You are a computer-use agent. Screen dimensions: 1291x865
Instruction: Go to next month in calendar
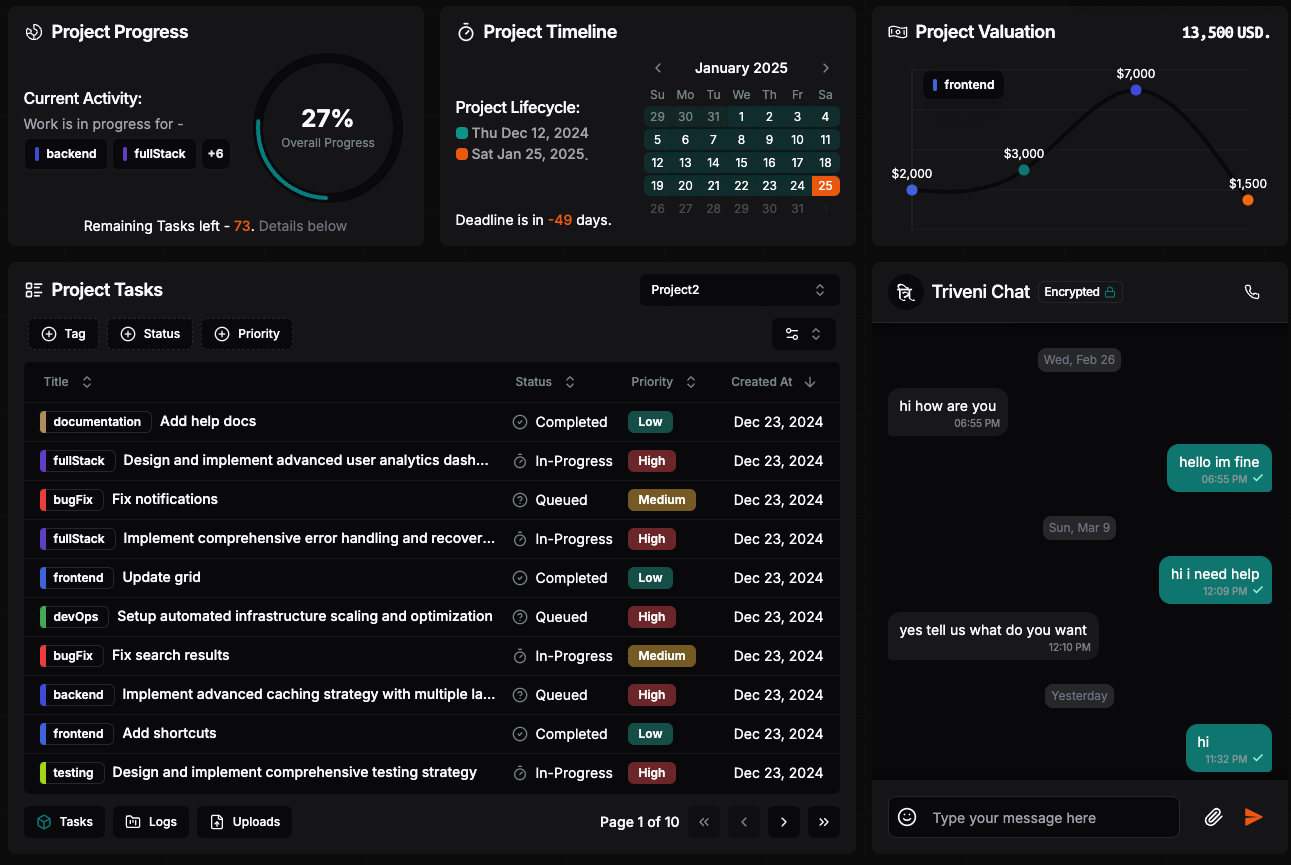pos(825,68)
